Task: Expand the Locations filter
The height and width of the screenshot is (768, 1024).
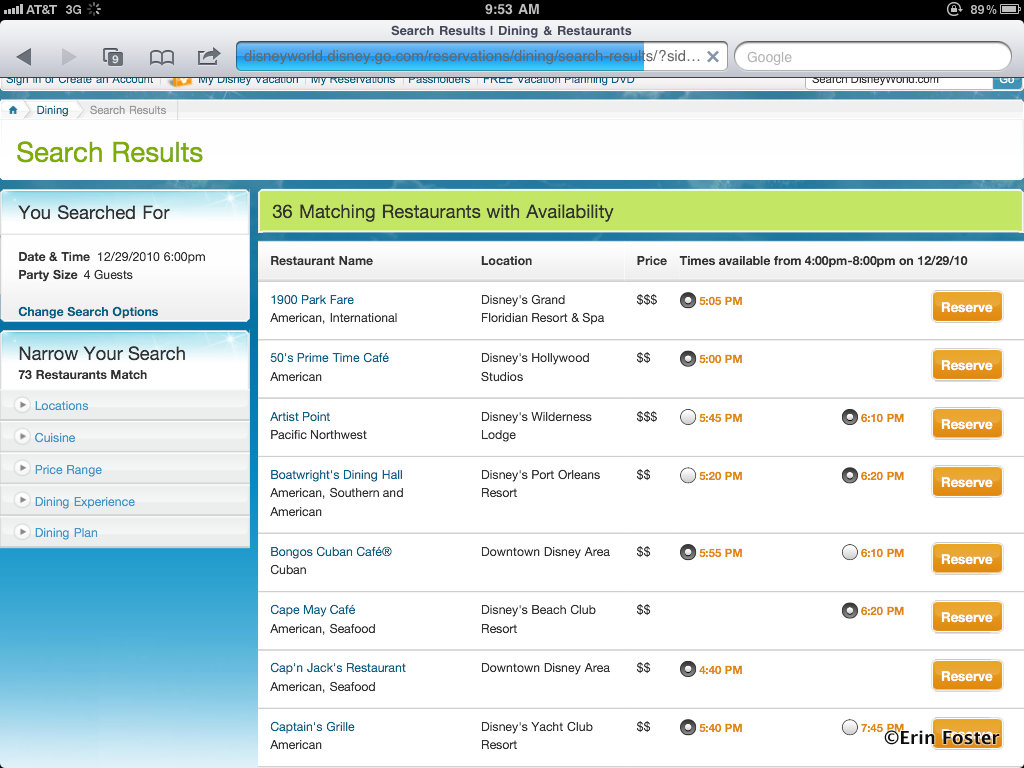Action: tap(61, 406)
